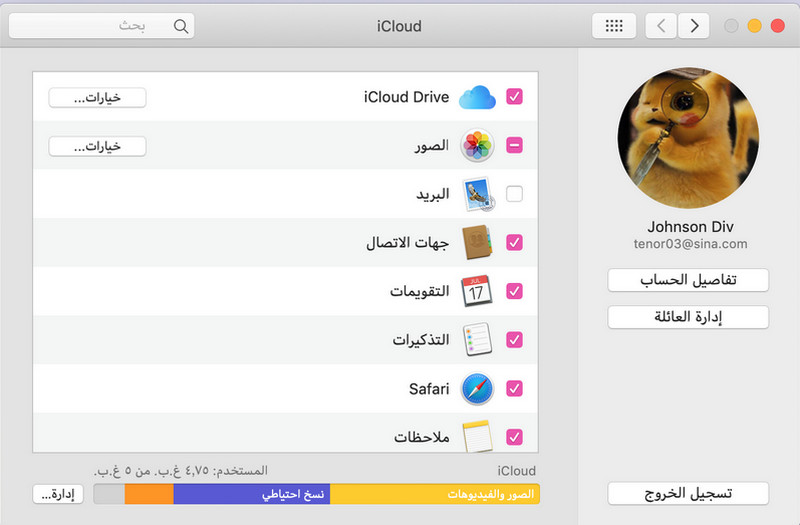The height and width of the screenshot is (525, 800).
Task: Click the بحث search field
Action: click(x=102, y=26)
